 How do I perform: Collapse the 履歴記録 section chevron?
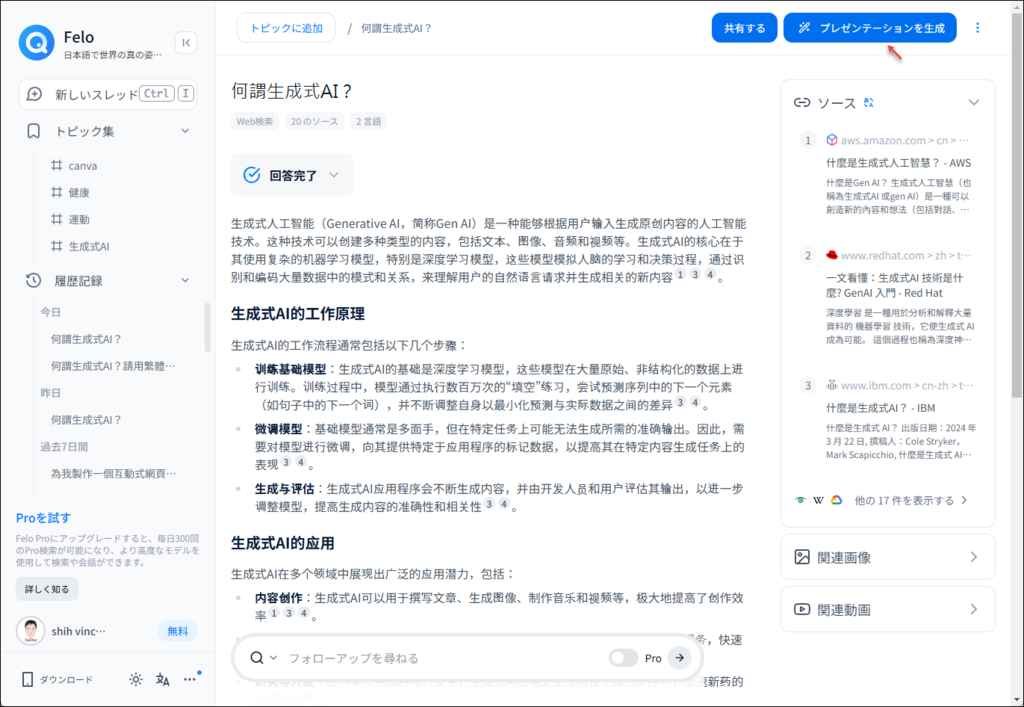click(x=185, y=281)
